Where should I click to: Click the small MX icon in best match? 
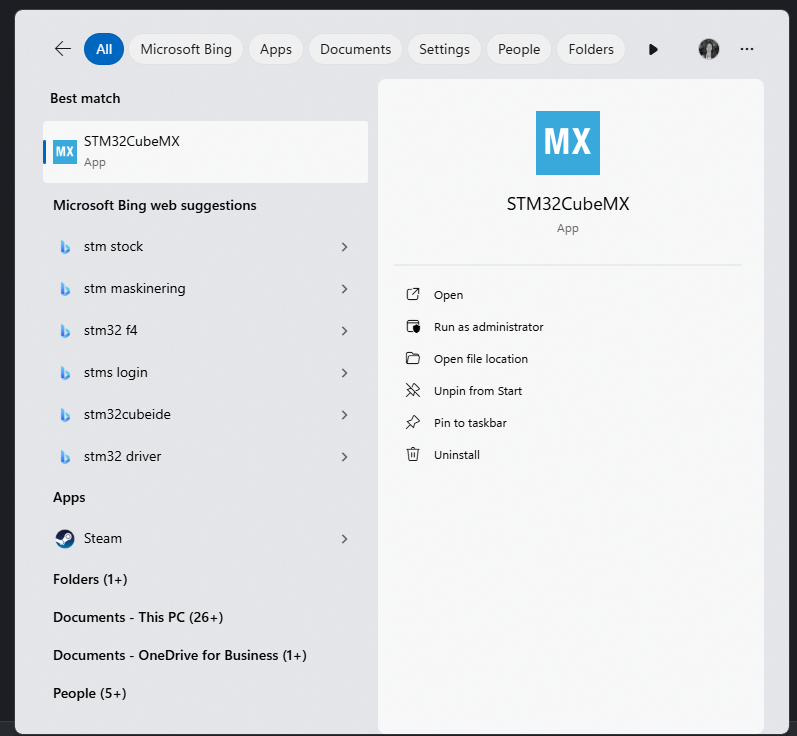tap(65, 151)
